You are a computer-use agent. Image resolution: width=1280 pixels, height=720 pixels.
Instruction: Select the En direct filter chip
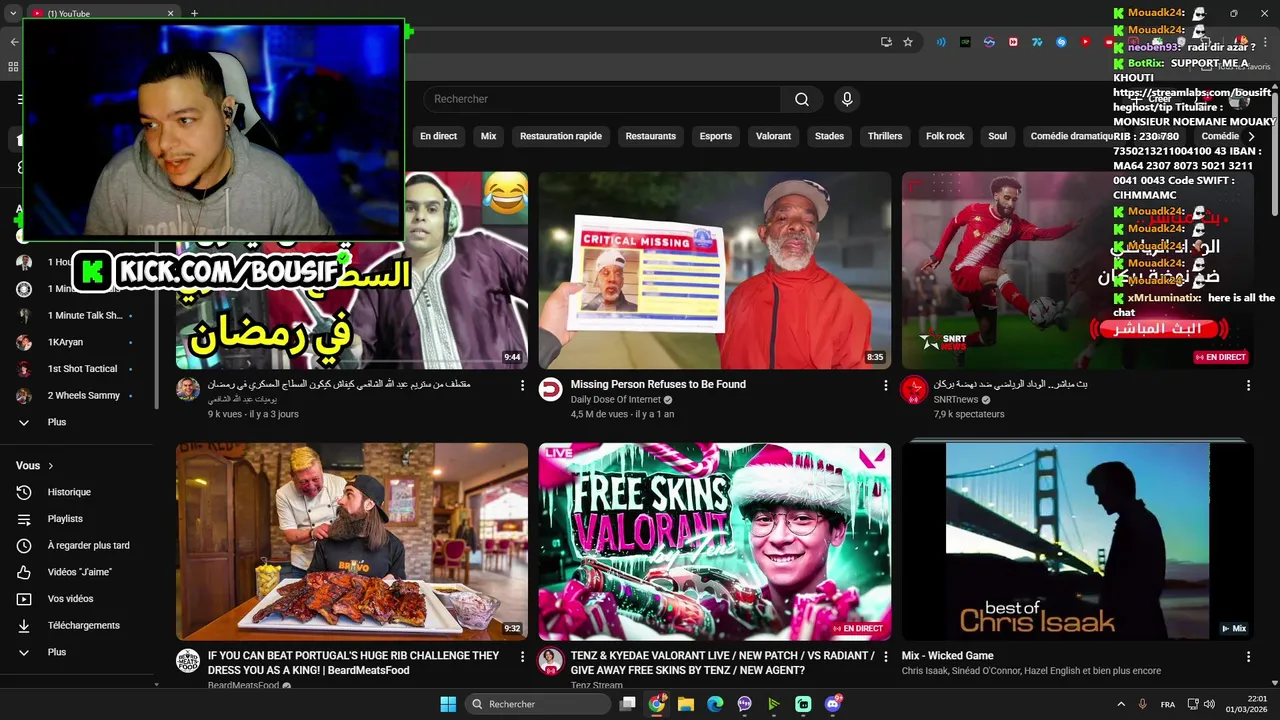(438, 136)
